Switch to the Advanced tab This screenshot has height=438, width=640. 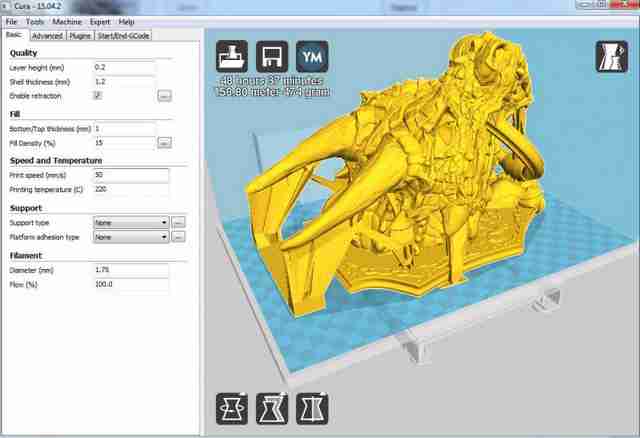click(47, 36)
